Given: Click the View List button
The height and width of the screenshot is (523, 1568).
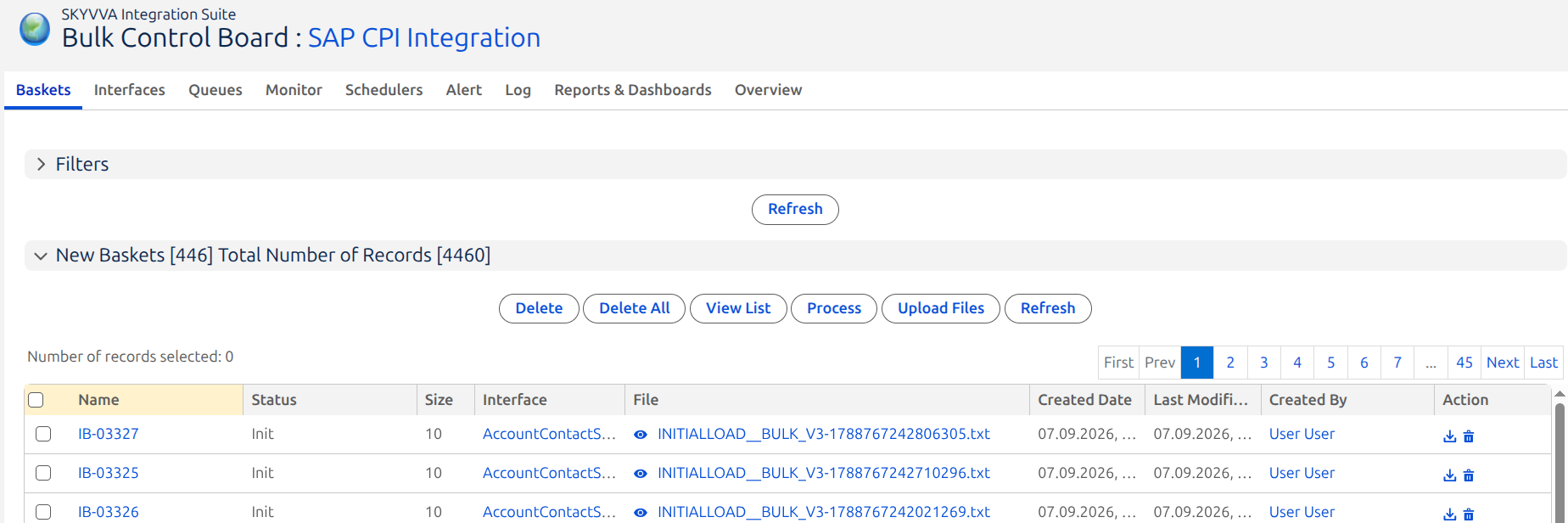Looking at the screenshot, I should pyautogui.click(x=738, y=308).
